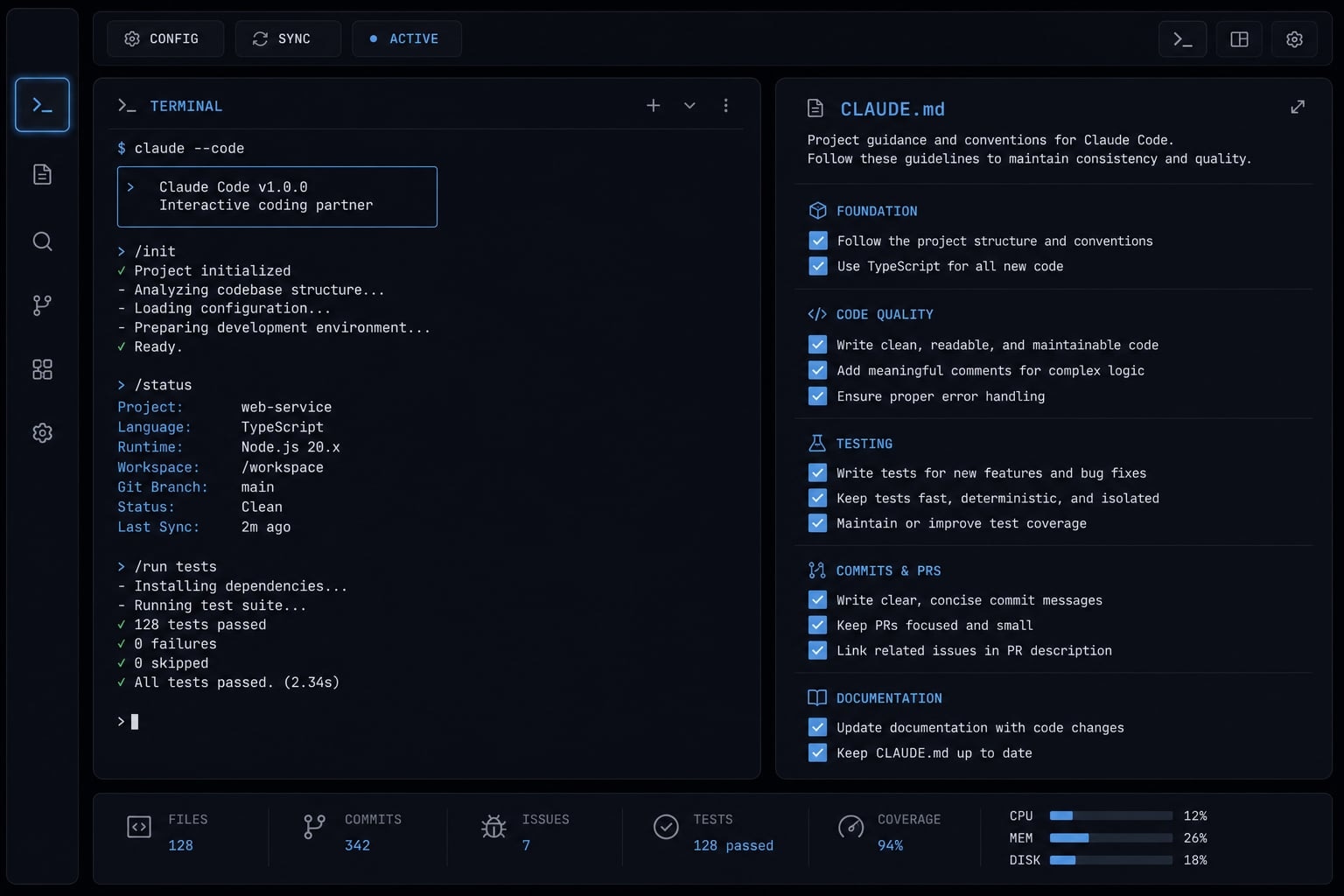Click the issues count '7'
Image resolution: width=1344 pixels, height=896 pixels.
[x=526, y=845]
